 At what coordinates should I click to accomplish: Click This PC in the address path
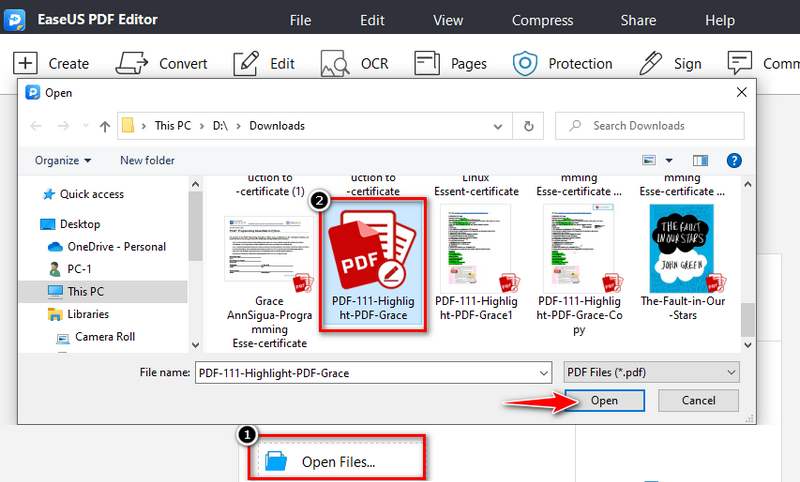pyautogui.click(x=172, y=125)
